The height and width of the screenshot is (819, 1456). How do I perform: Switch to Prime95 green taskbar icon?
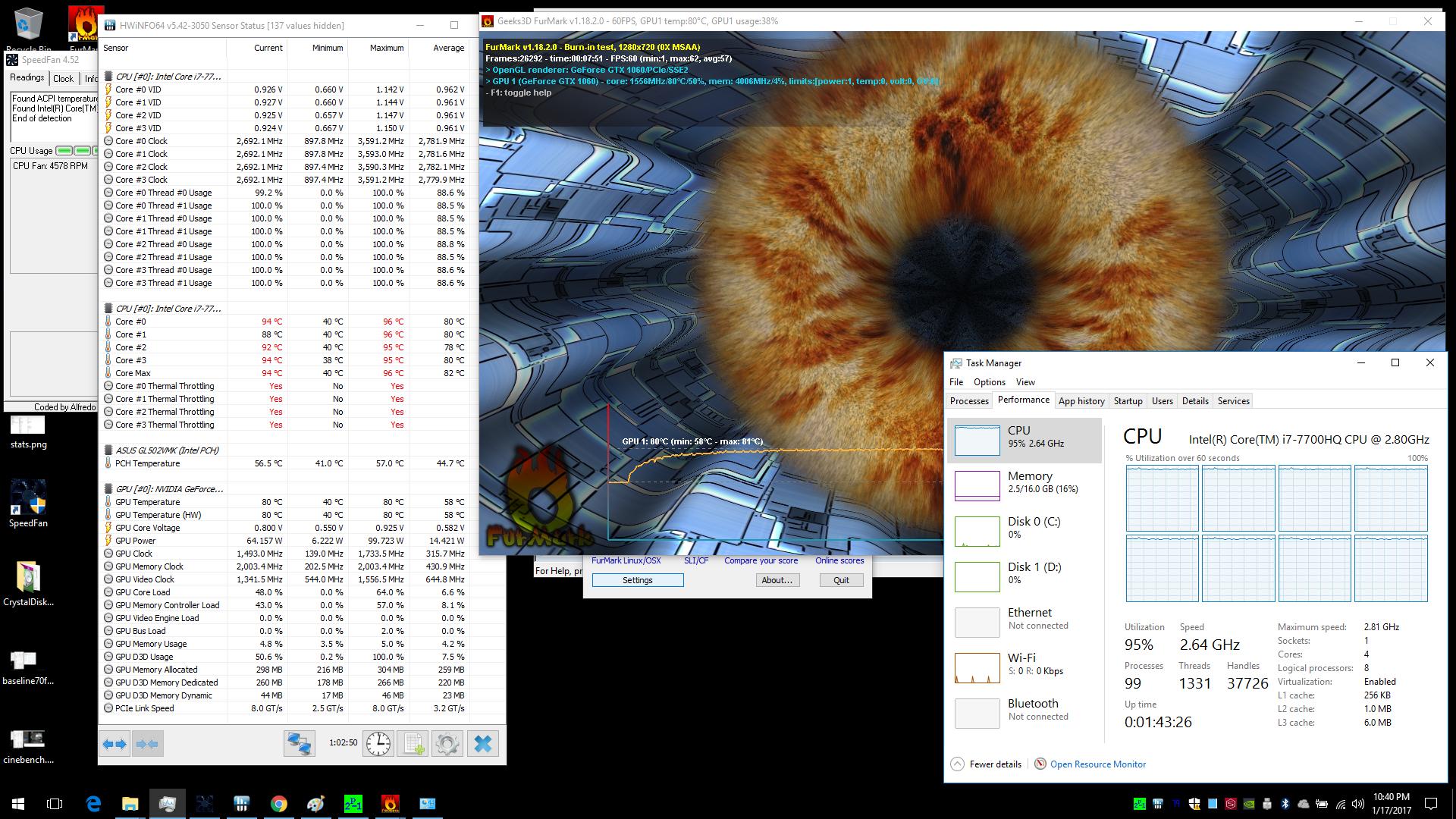(x=353, y=804)
